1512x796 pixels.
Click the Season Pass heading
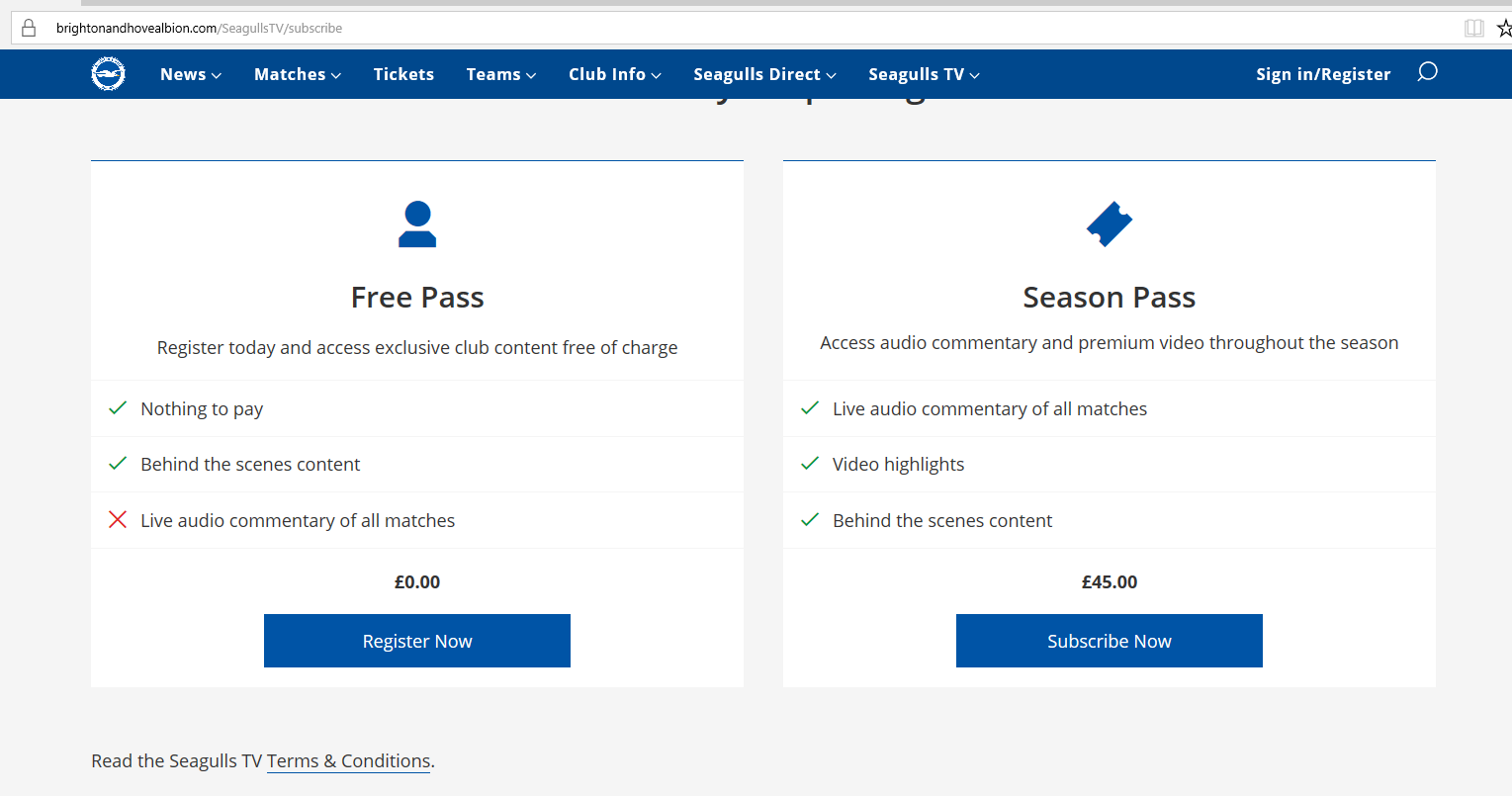tap(1110, 298)
